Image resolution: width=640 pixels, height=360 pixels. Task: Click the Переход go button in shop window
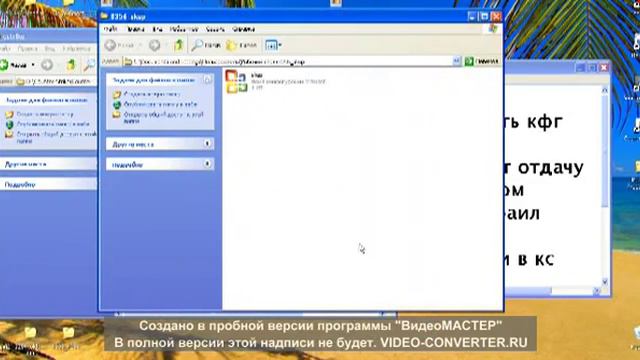[482, 62]
